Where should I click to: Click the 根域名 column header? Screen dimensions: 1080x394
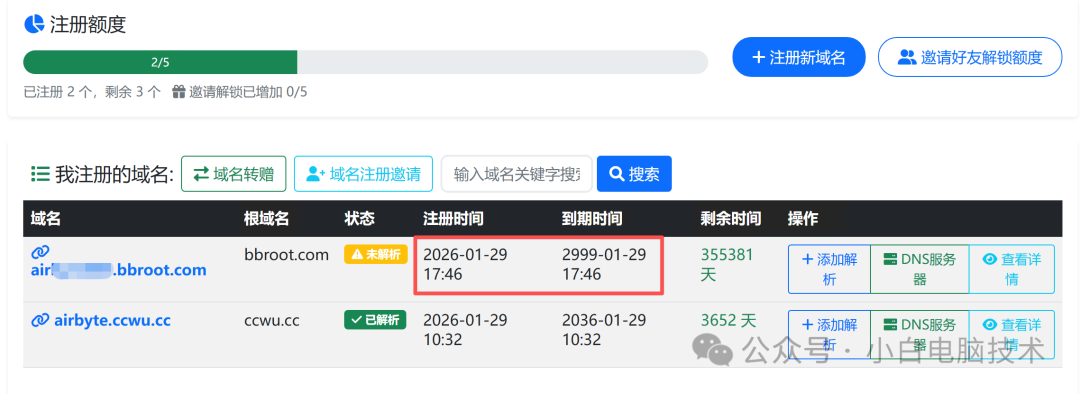(267, 219)
